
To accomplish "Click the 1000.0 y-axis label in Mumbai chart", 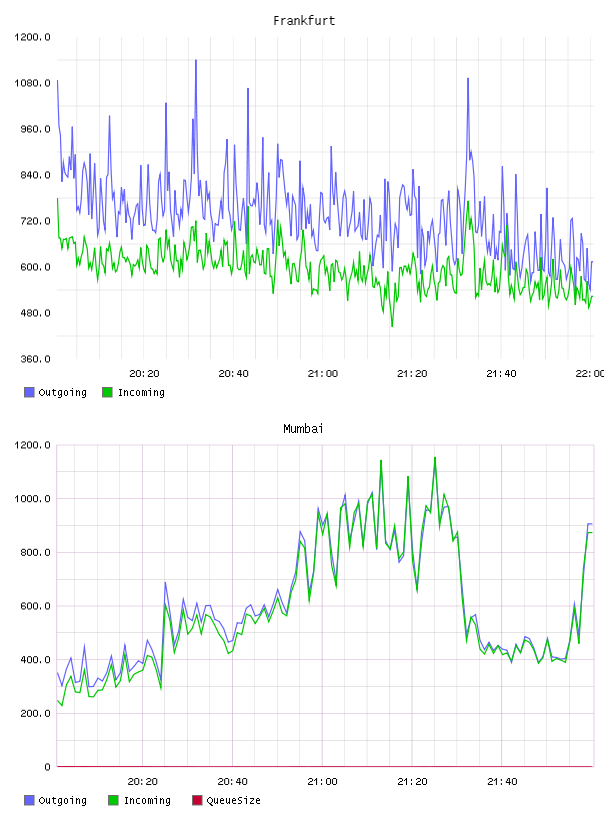I will [x=32, y=499].
